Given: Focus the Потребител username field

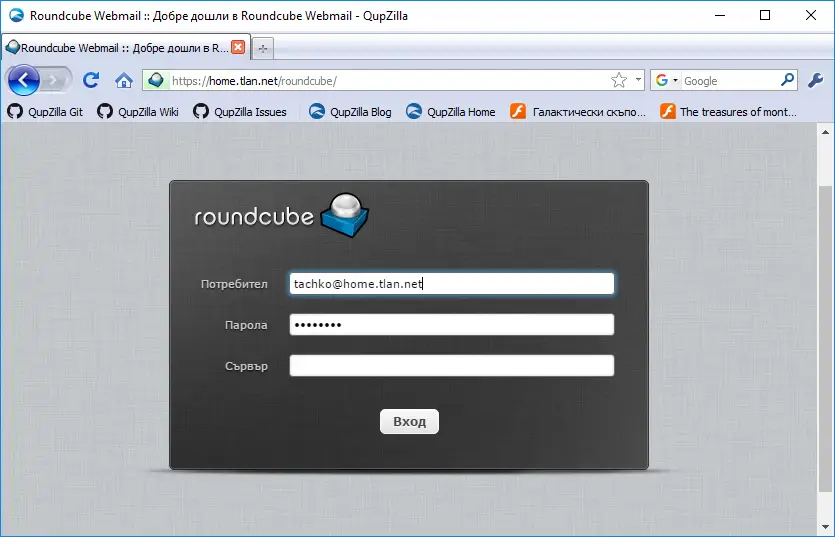Looking at the screenshot, I should 452,283.
